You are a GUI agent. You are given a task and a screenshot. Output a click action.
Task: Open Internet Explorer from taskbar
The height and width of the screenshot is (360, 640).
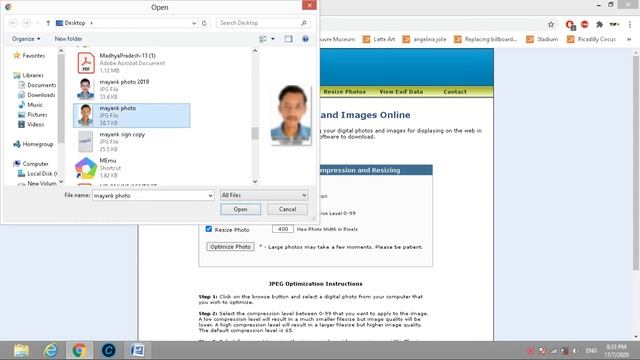click(51, 351)
